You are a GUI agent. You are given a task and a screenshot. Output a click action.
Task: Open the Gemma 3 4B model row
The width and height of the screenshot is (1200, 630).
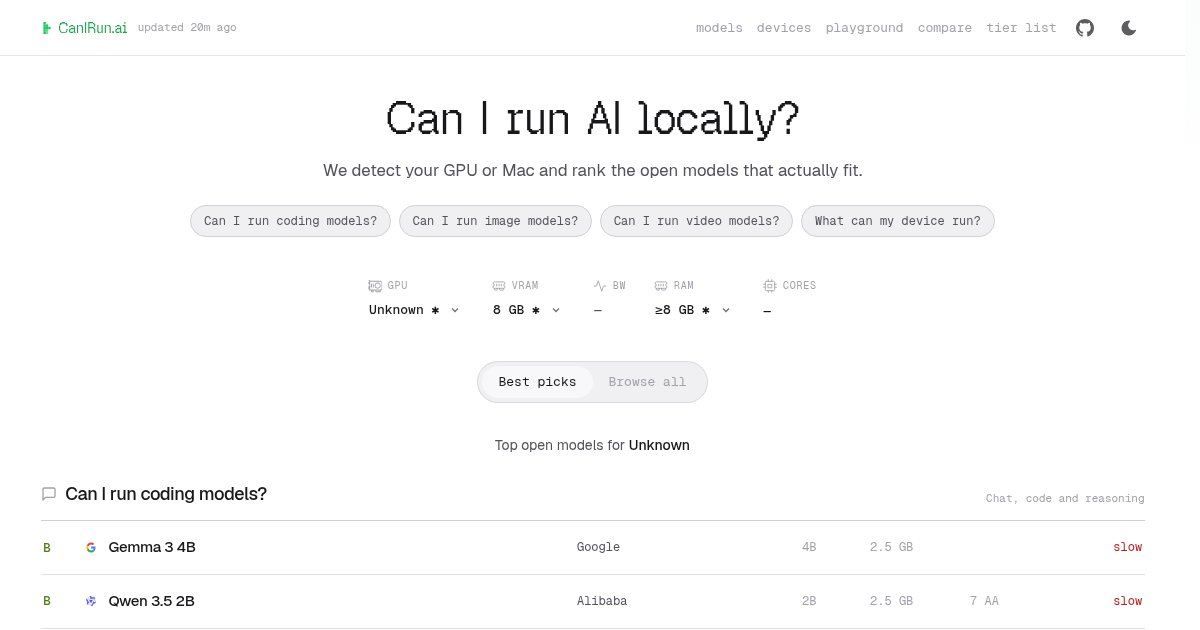[x=593, y=547]
